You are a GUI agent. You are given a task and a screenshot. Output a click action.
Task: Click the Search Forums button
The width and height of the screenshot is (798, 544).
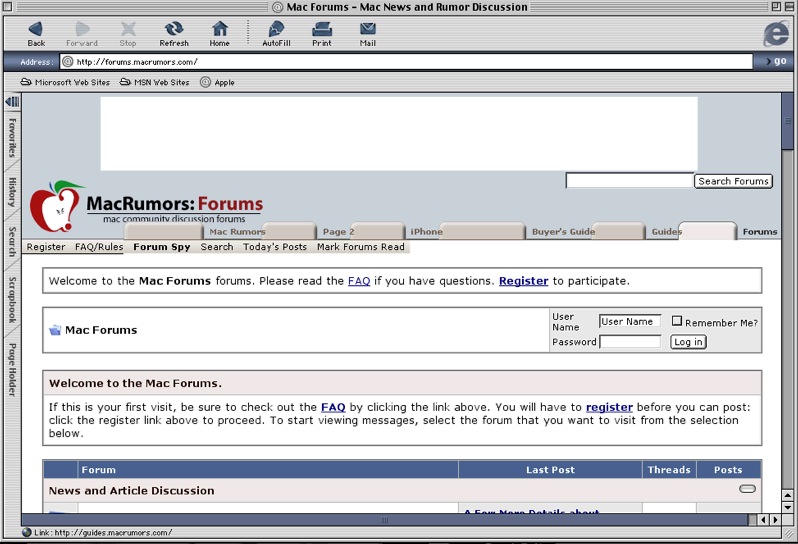coord(733,181)
